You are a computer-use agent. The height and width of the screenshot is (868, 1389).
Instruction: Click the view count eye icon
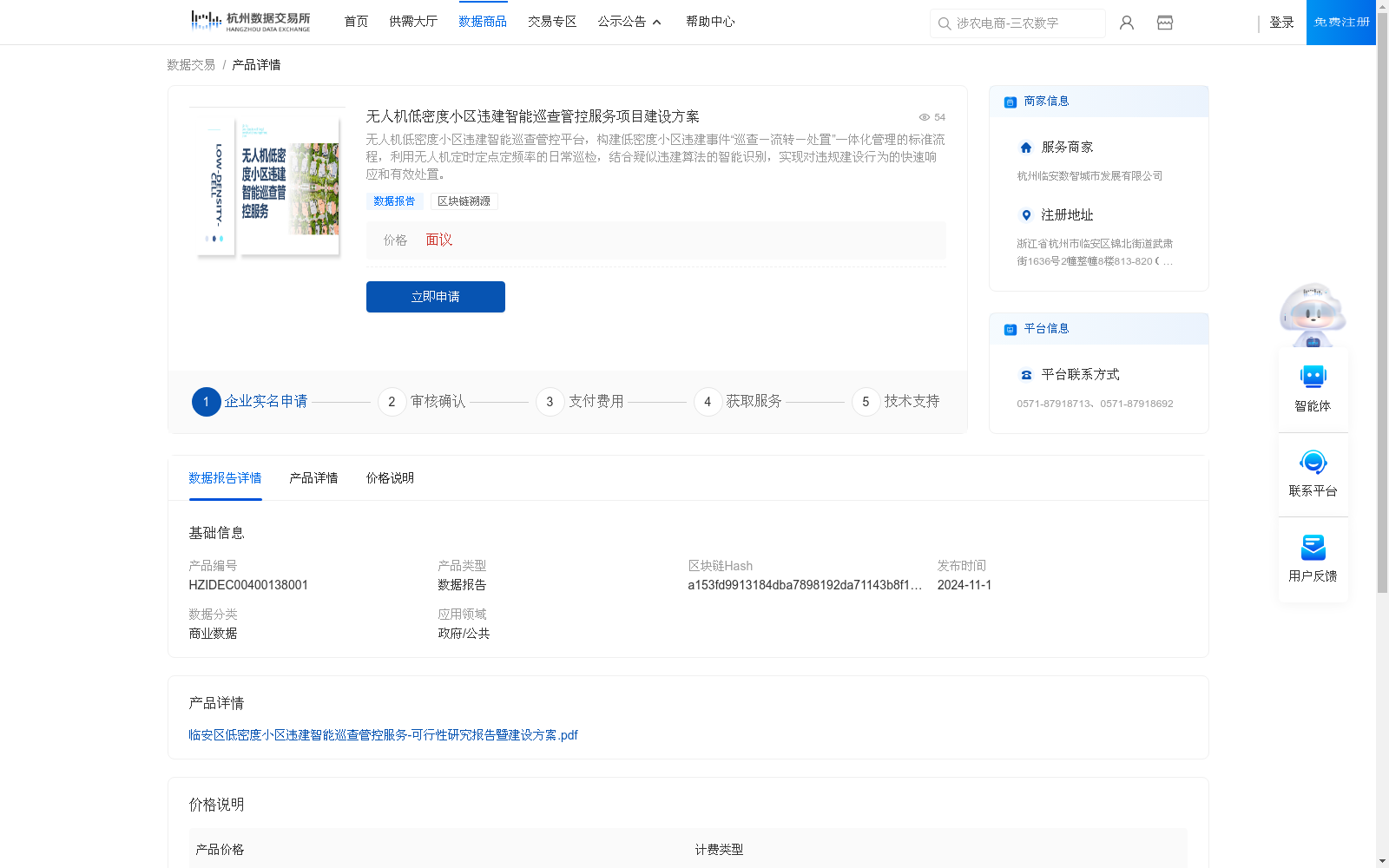[925, 117]
